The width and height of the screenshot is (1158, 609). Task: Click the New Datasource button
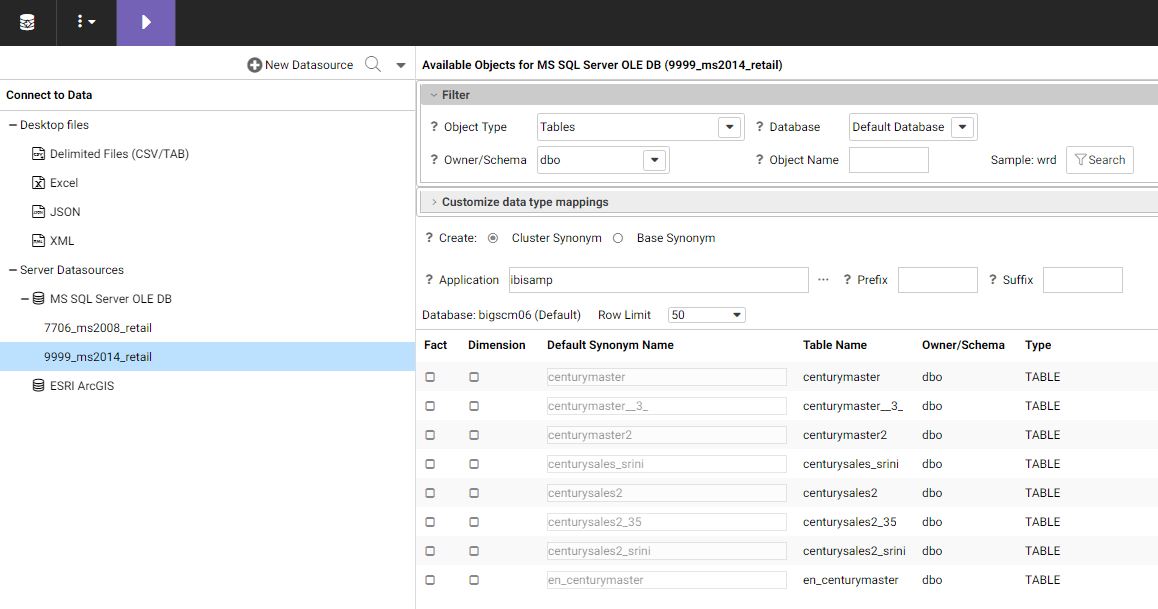[300, 65]
